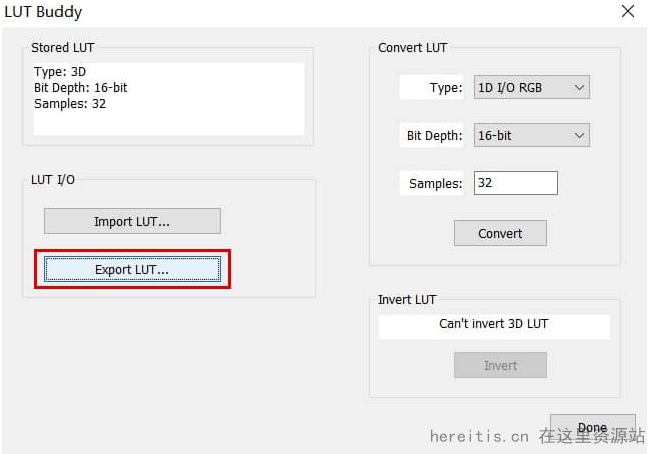
Task: Click the greyed-out Invert button
Action: tap(500, 365)
